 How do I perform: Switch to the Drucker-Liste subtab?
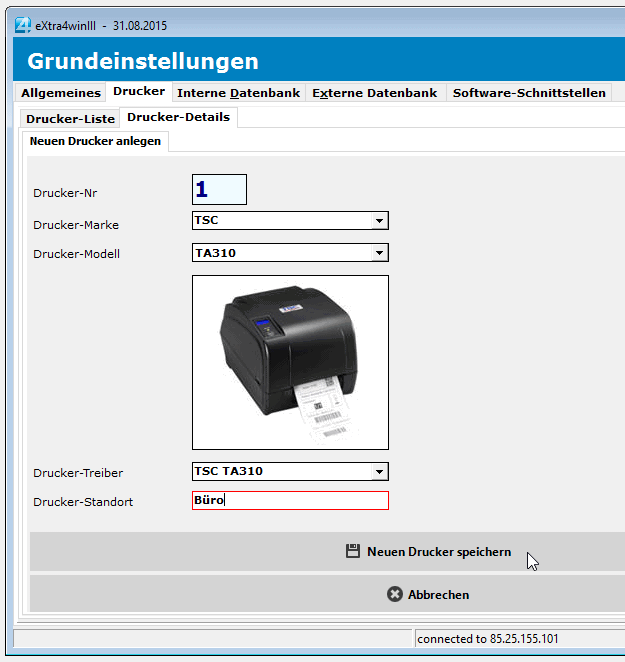70,118
